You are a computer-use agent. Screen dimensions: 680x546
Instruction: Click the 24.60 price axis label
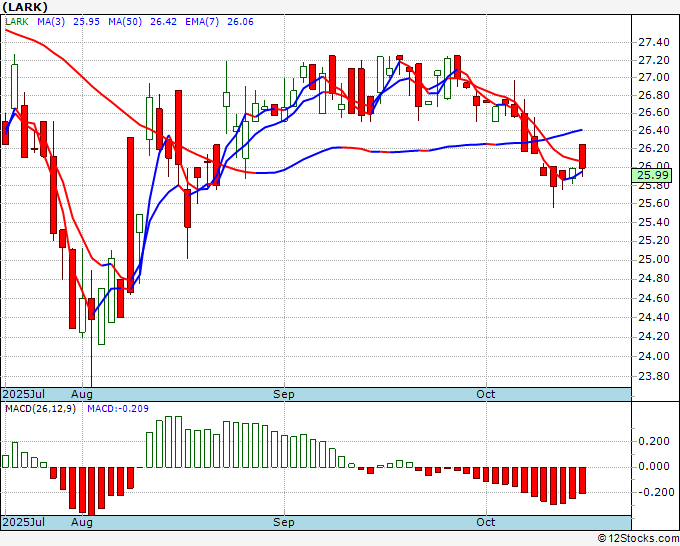[x=654, y=298]
